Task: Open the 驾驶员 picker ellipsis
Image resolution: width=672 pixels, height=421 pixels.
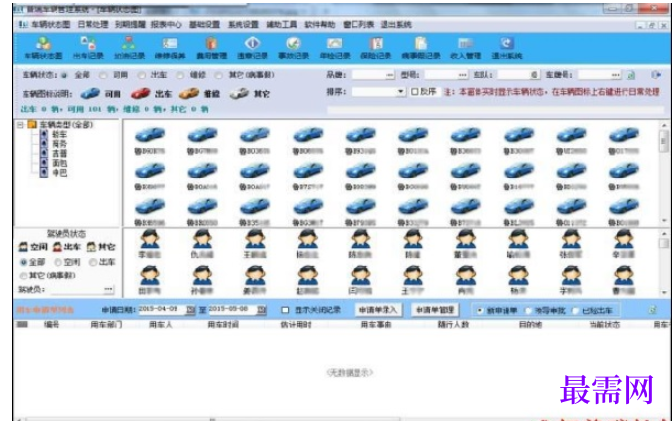Action: tap(108, 289)
